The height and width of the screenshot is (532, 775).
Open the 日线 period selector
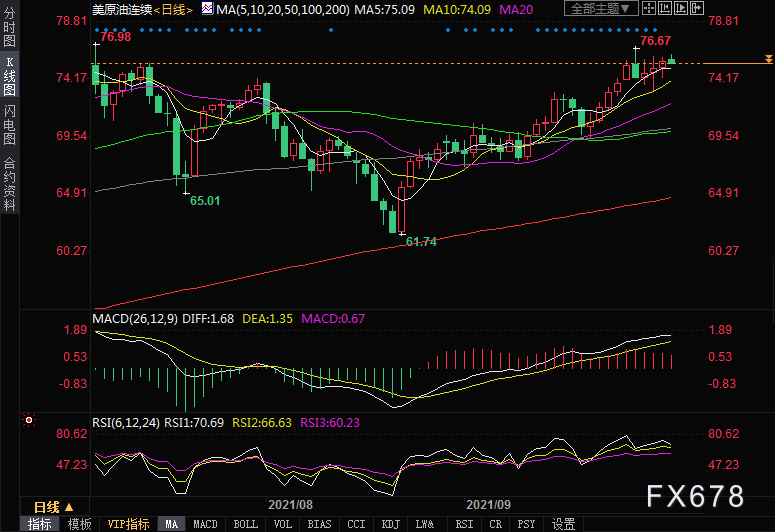pos(54,507)
